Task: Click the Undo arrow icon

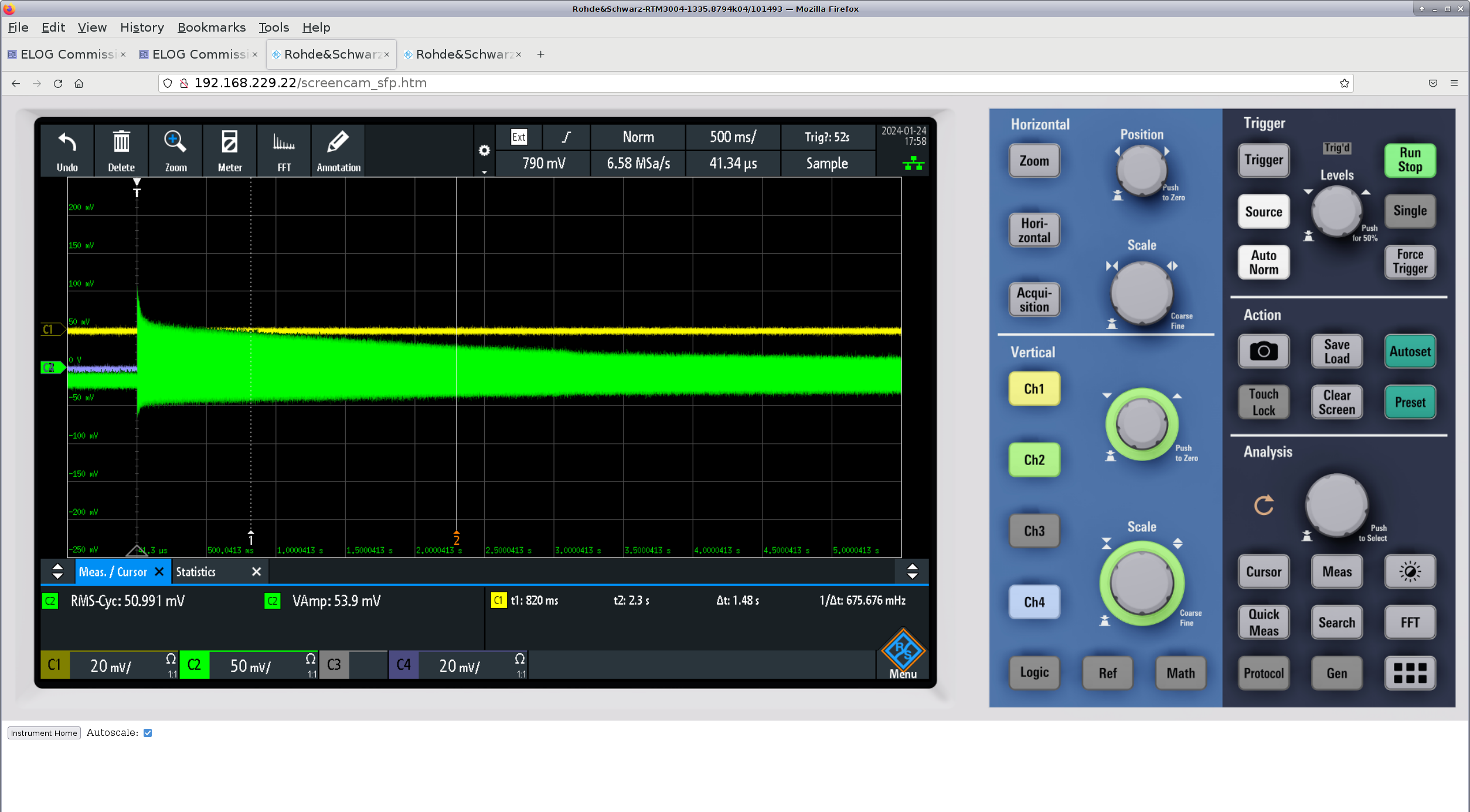Action: [67, 143]
